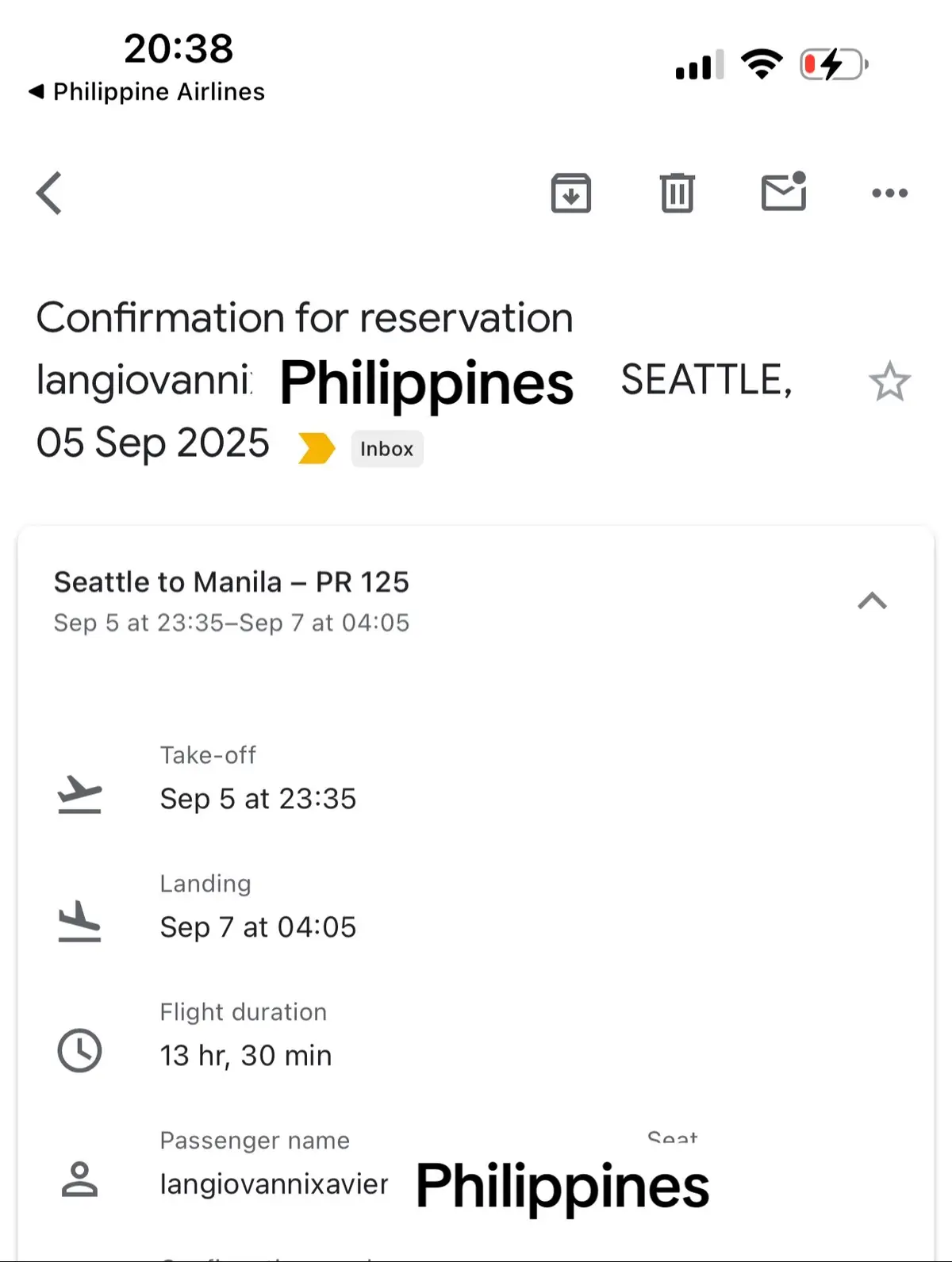Tap the Sep 5 at 23:35 take-off time

pyautogui.click(x=258, y=799)
